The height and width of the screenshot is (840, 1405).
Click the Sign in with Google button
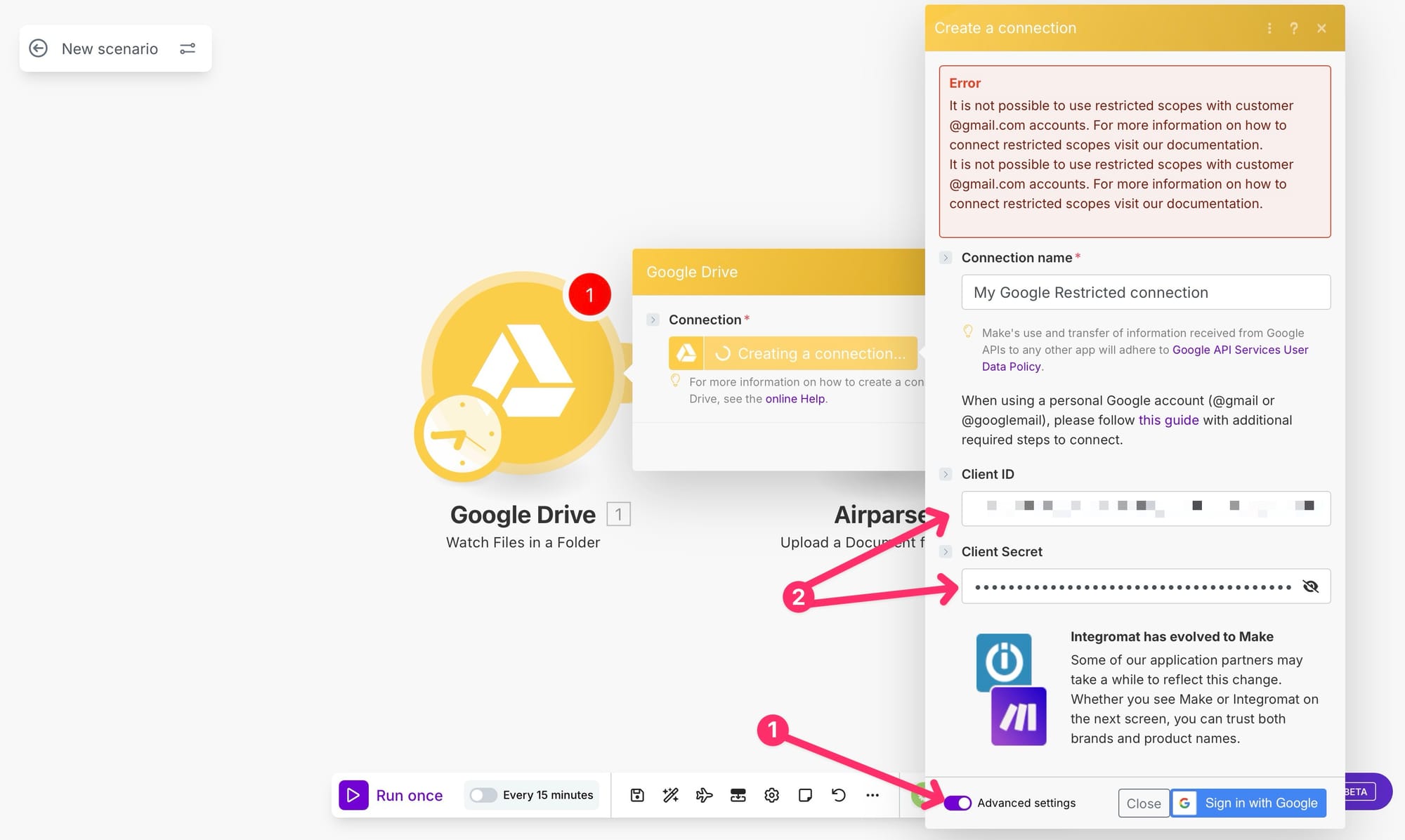[x=1248, y=803]
